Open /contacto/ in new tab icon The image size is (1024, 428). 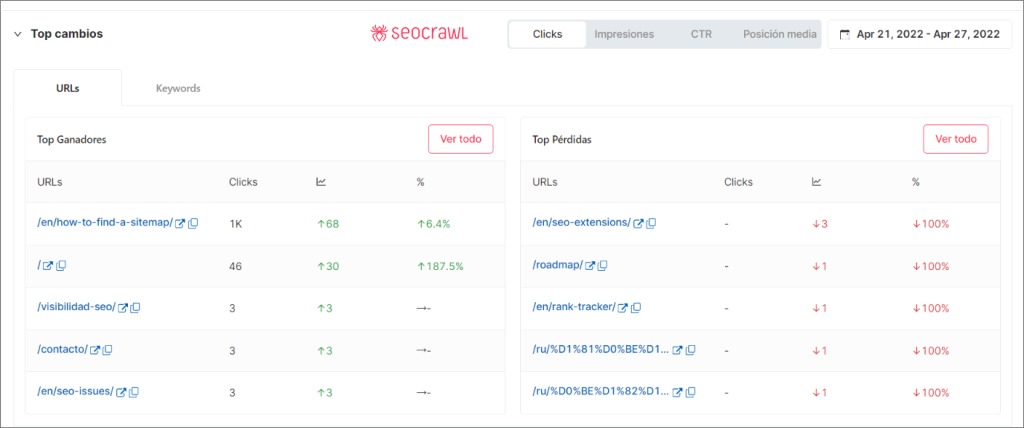[x=95, y=350]
